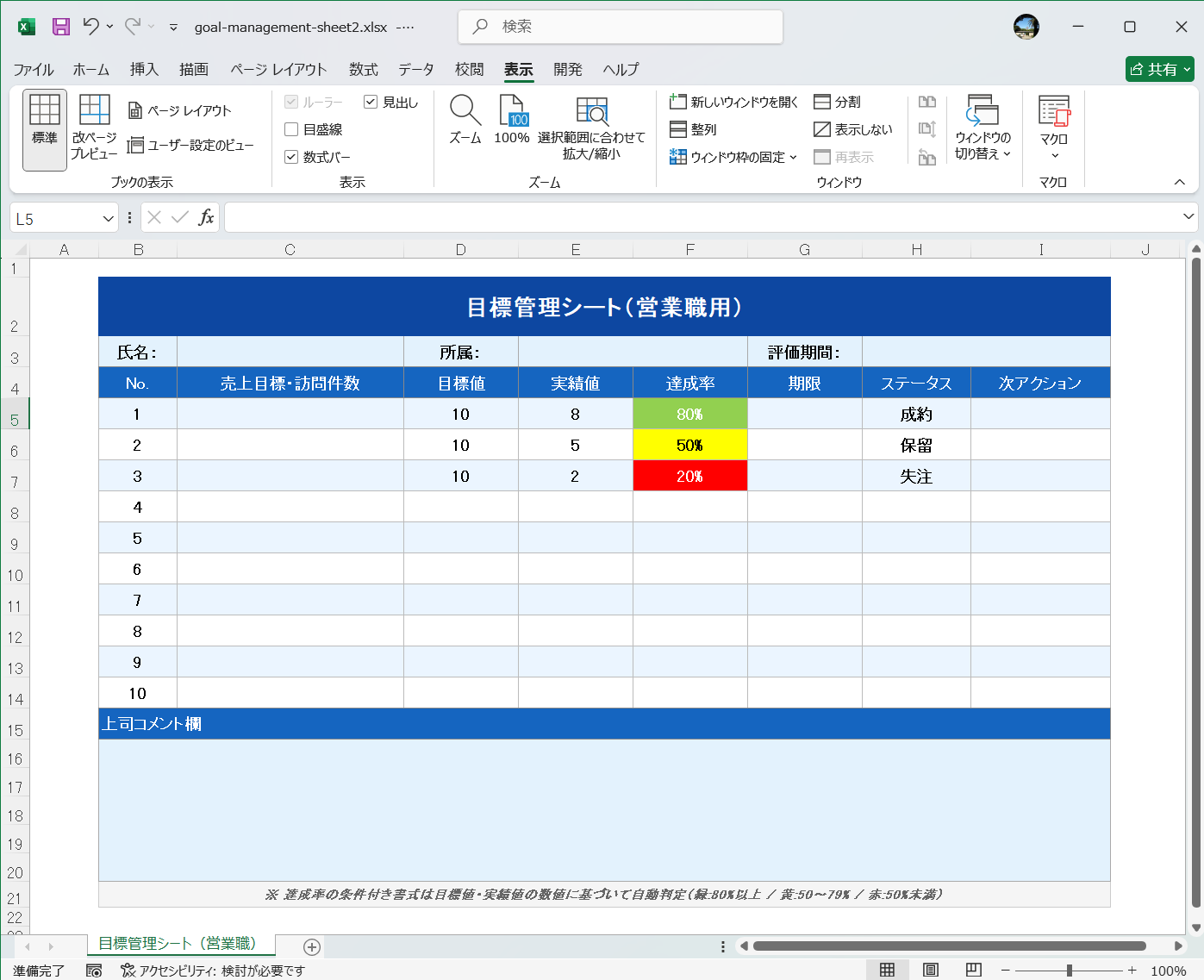The image size is (1204, 980).
Task: Open the Share (共有) button dropdown
Action: pos(1187,69)
